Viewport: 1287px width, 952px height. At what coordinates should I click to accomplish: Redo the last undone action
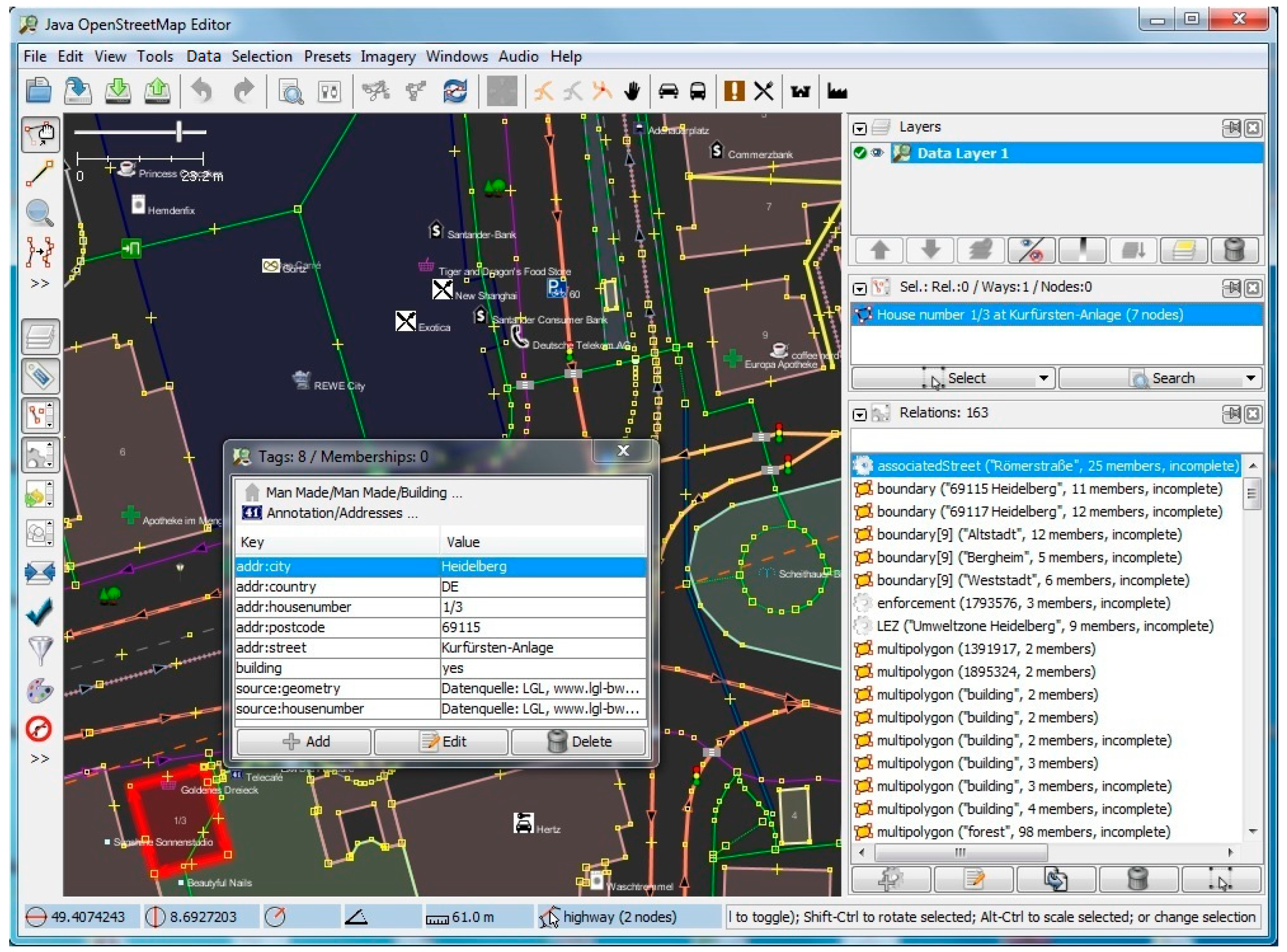[x=244, y=90]
